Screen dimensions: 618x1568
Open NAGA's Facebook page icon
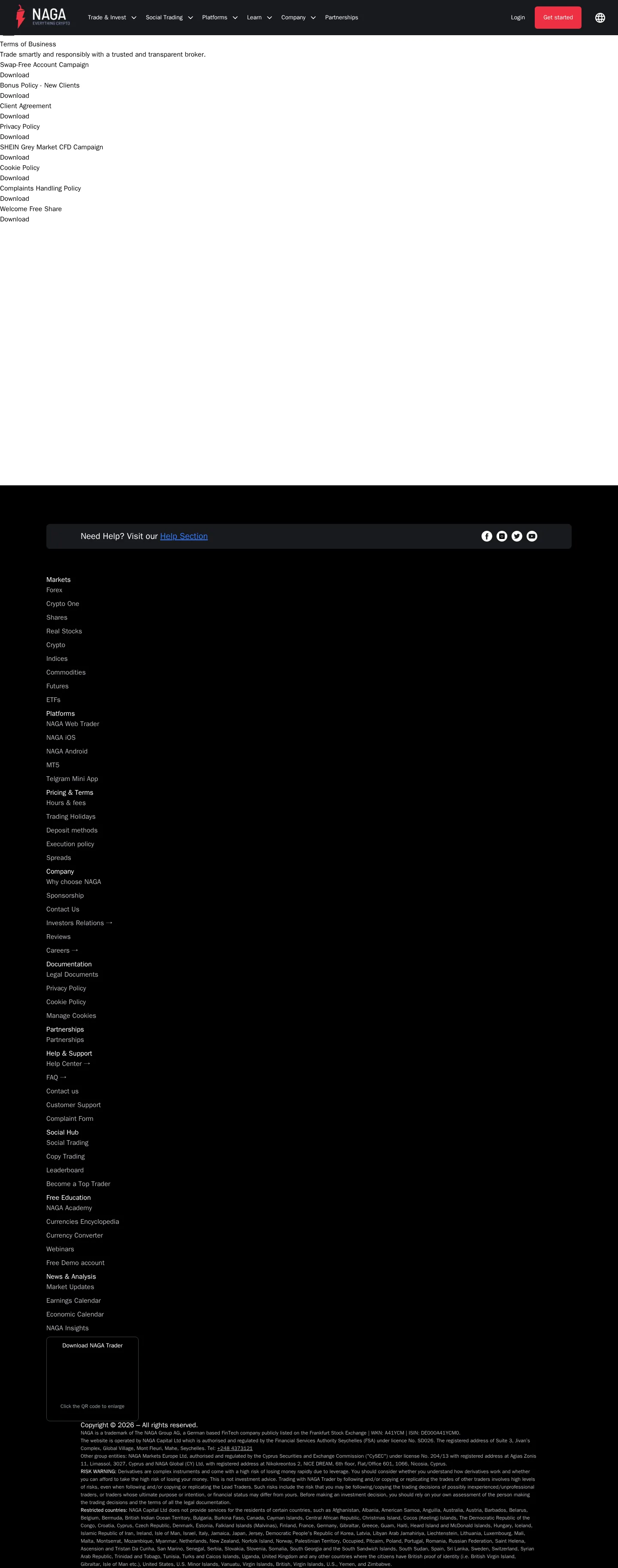tap(487, 536)
